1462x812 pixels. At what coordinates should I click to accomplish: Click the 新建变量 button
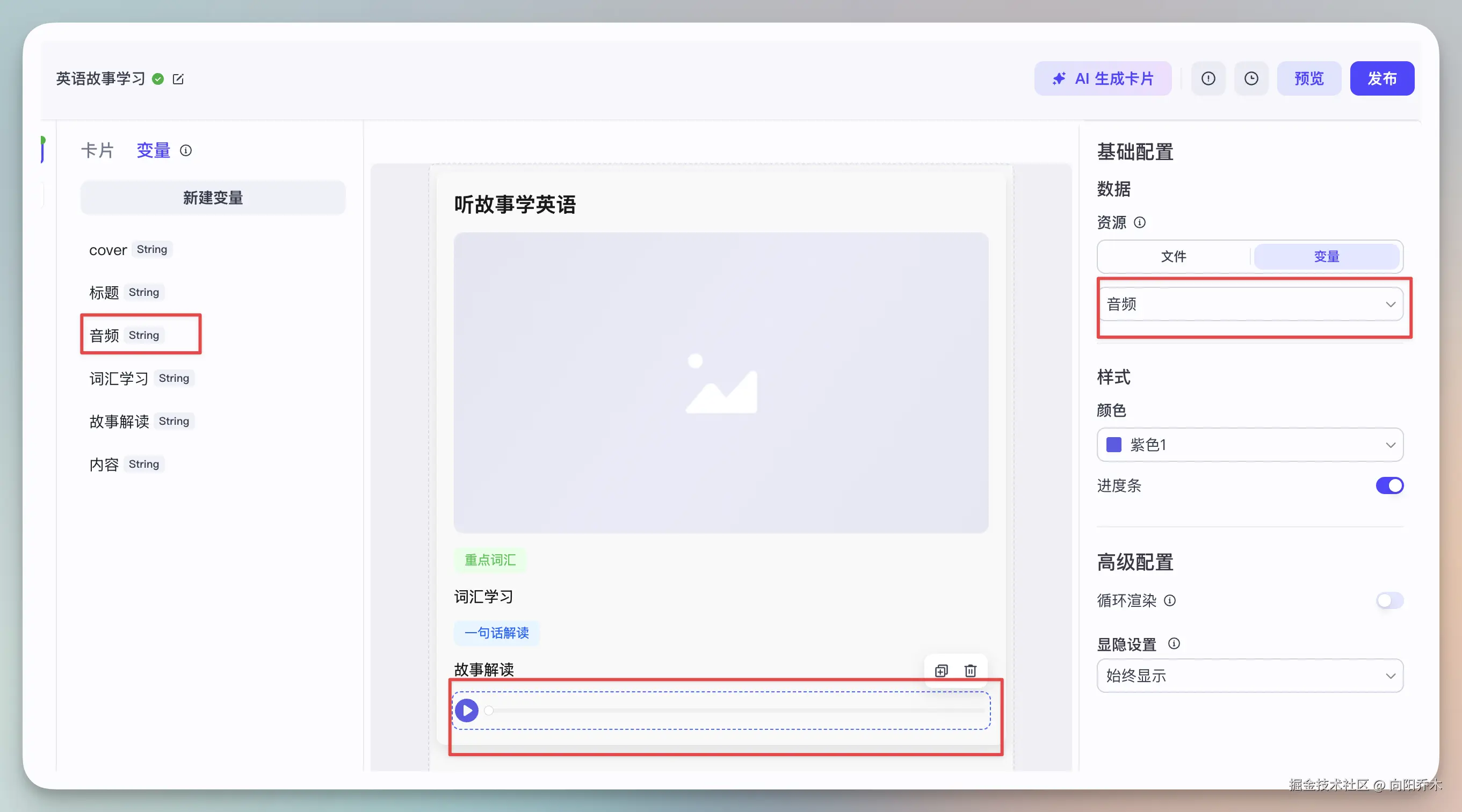coord(213,198)
